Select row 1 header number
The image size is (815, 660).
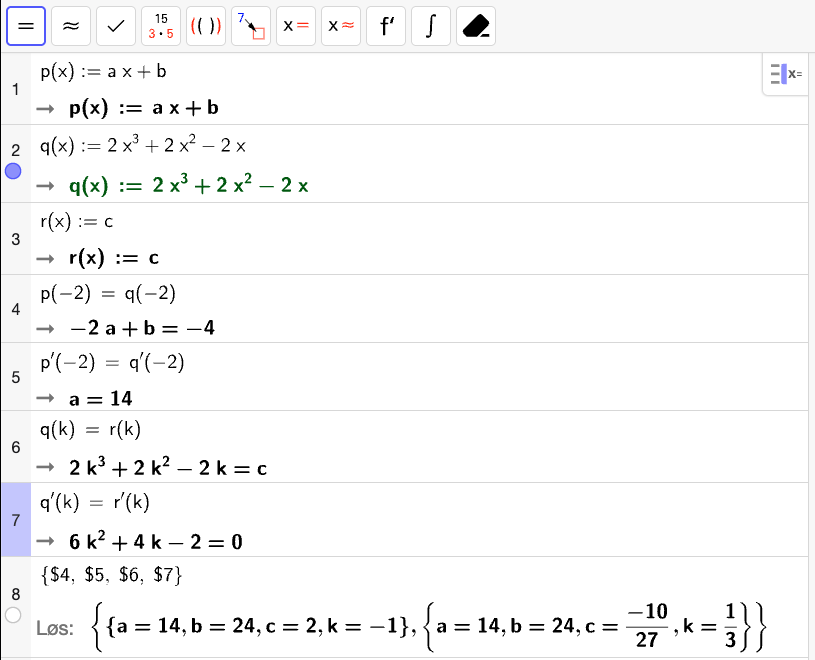point(15,90)
